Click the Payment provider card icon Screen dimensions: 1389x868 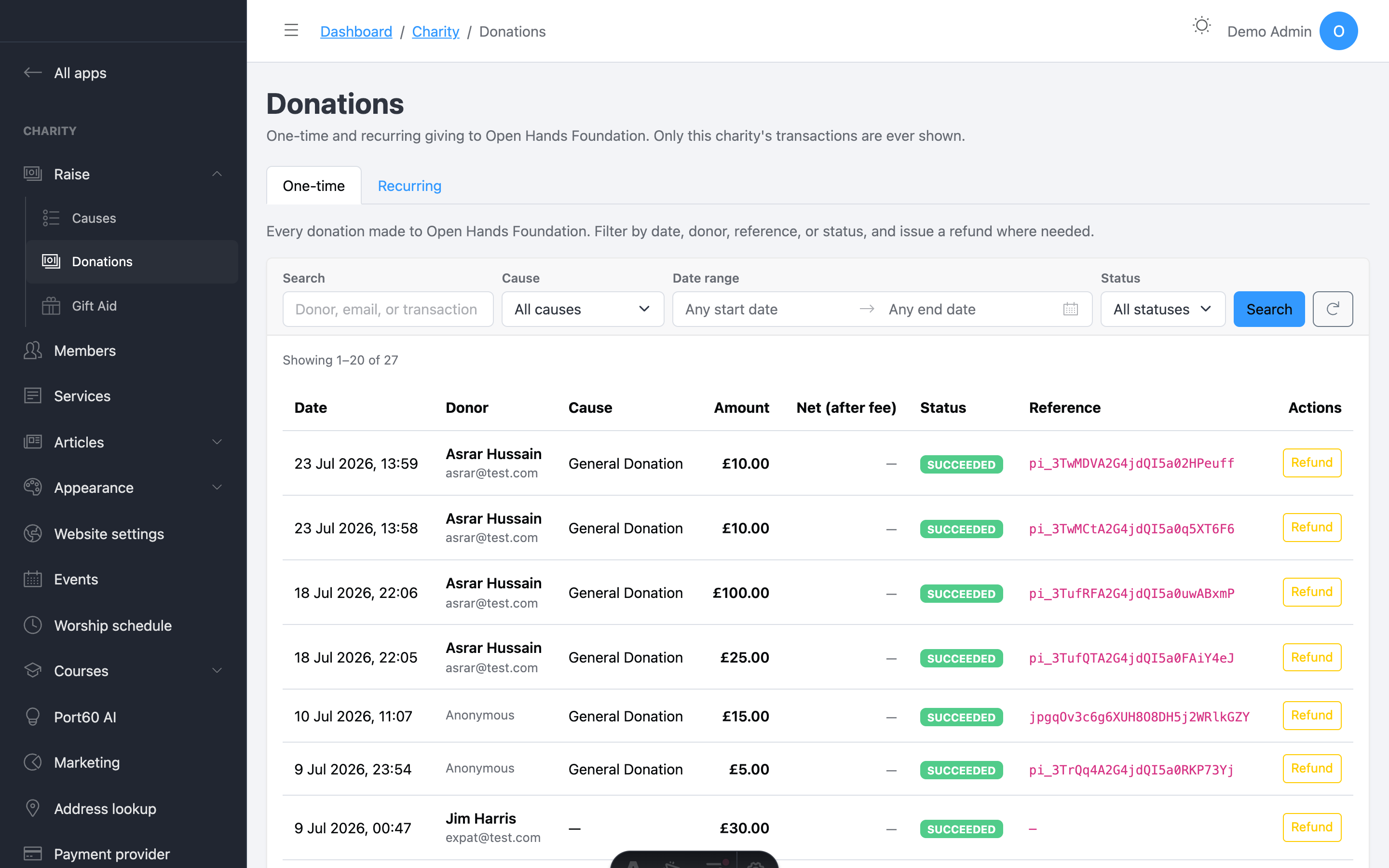point(33,854)
